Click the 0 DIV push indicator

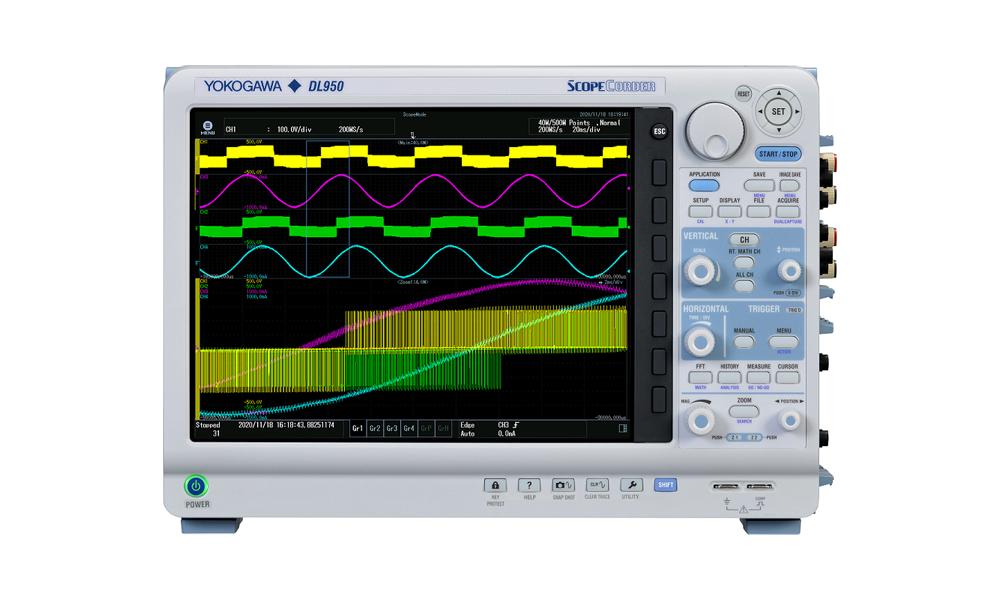792,293
